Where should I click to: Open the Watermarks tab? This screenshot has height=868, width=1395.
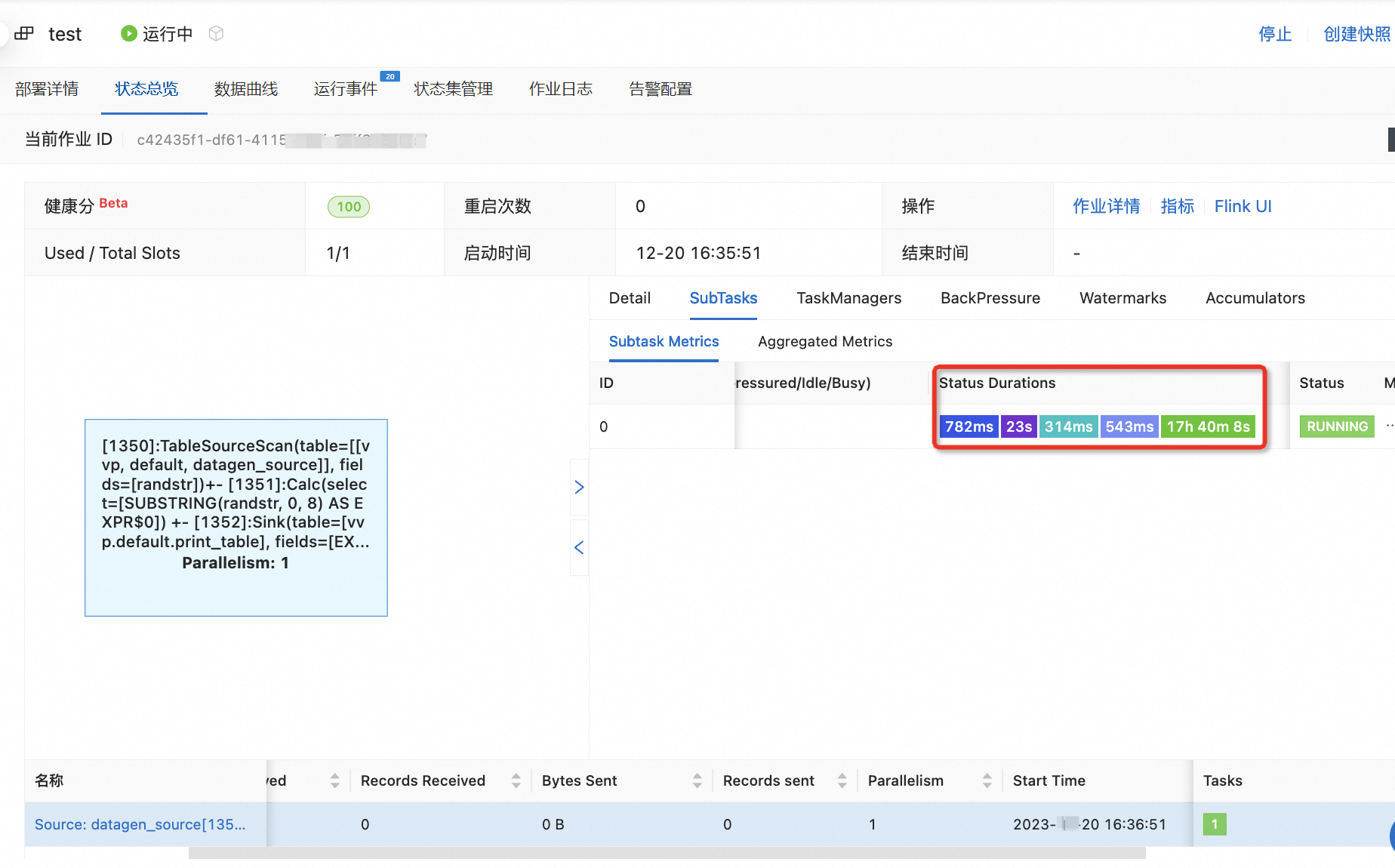point(1123,298)
